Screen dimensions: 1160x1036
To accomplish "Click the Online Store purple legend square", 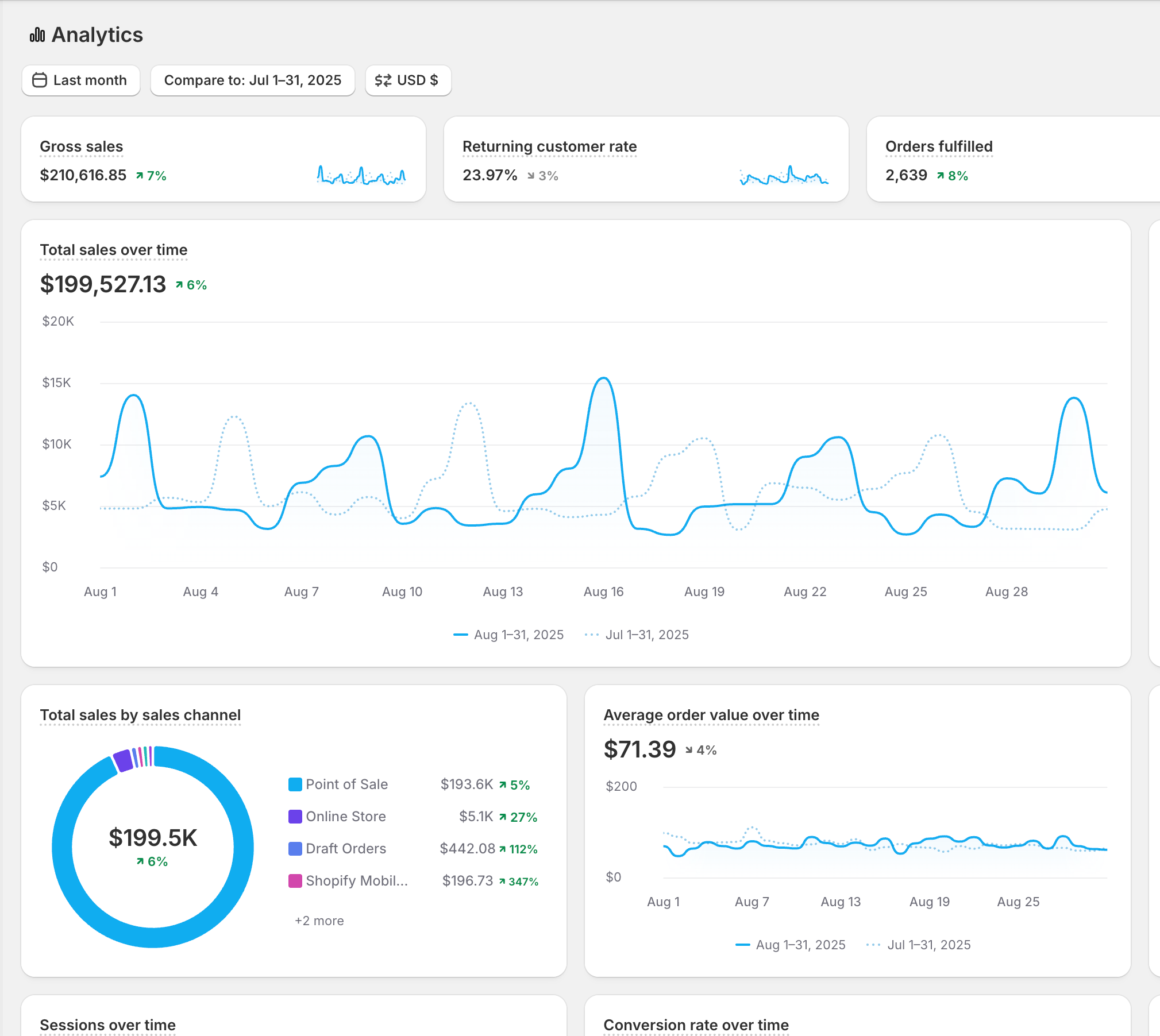I will (x=295, y=817).
